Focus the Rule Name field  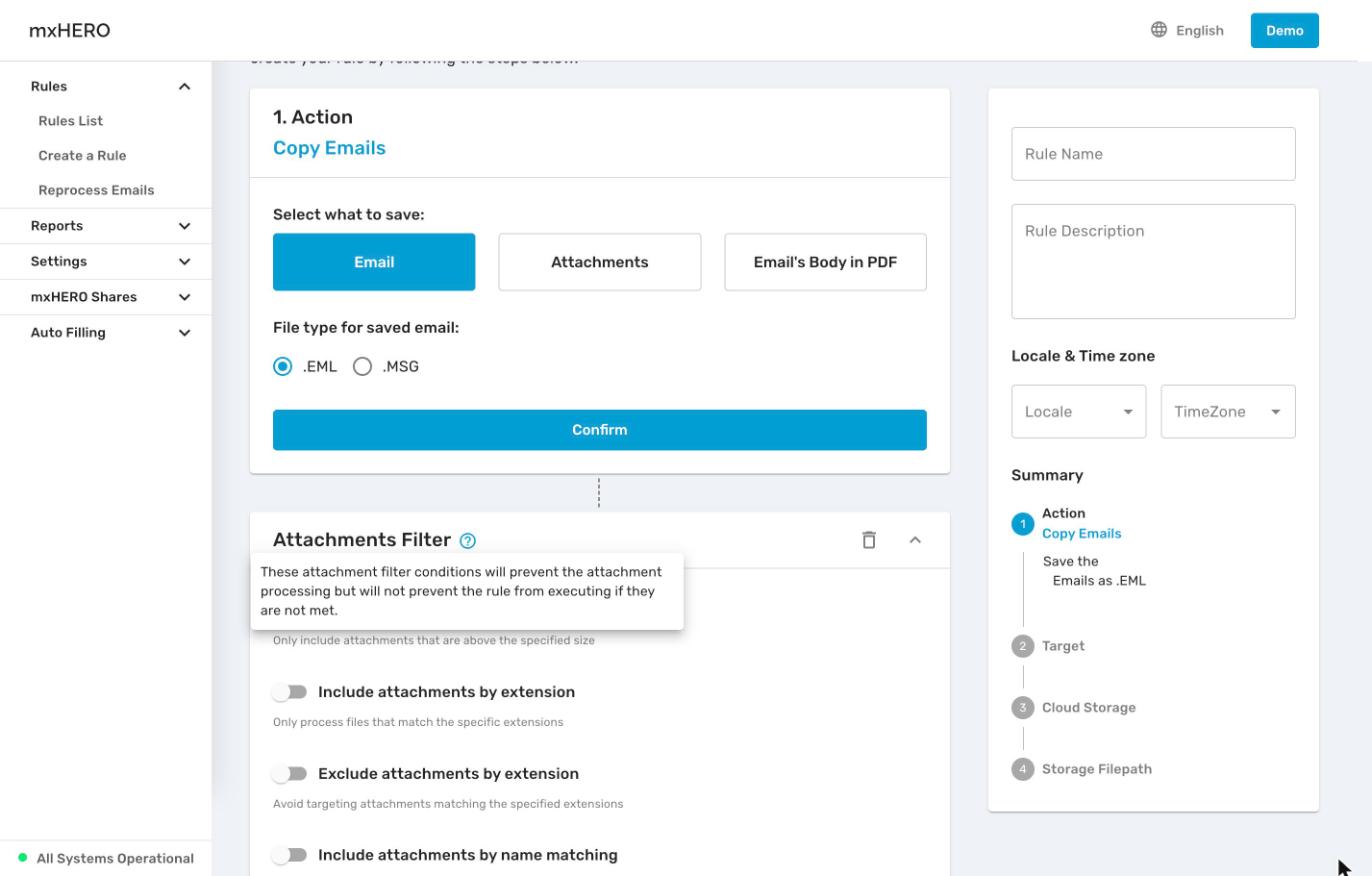[x=1153, y=154]
